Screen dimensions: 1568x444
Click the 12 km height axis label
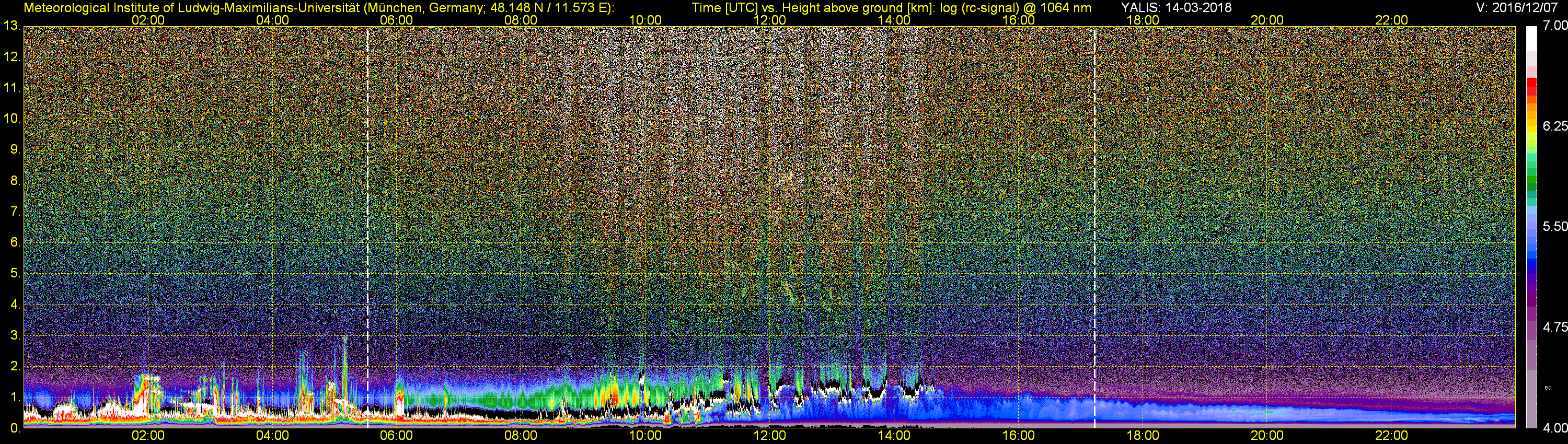(x=11, y=57)
